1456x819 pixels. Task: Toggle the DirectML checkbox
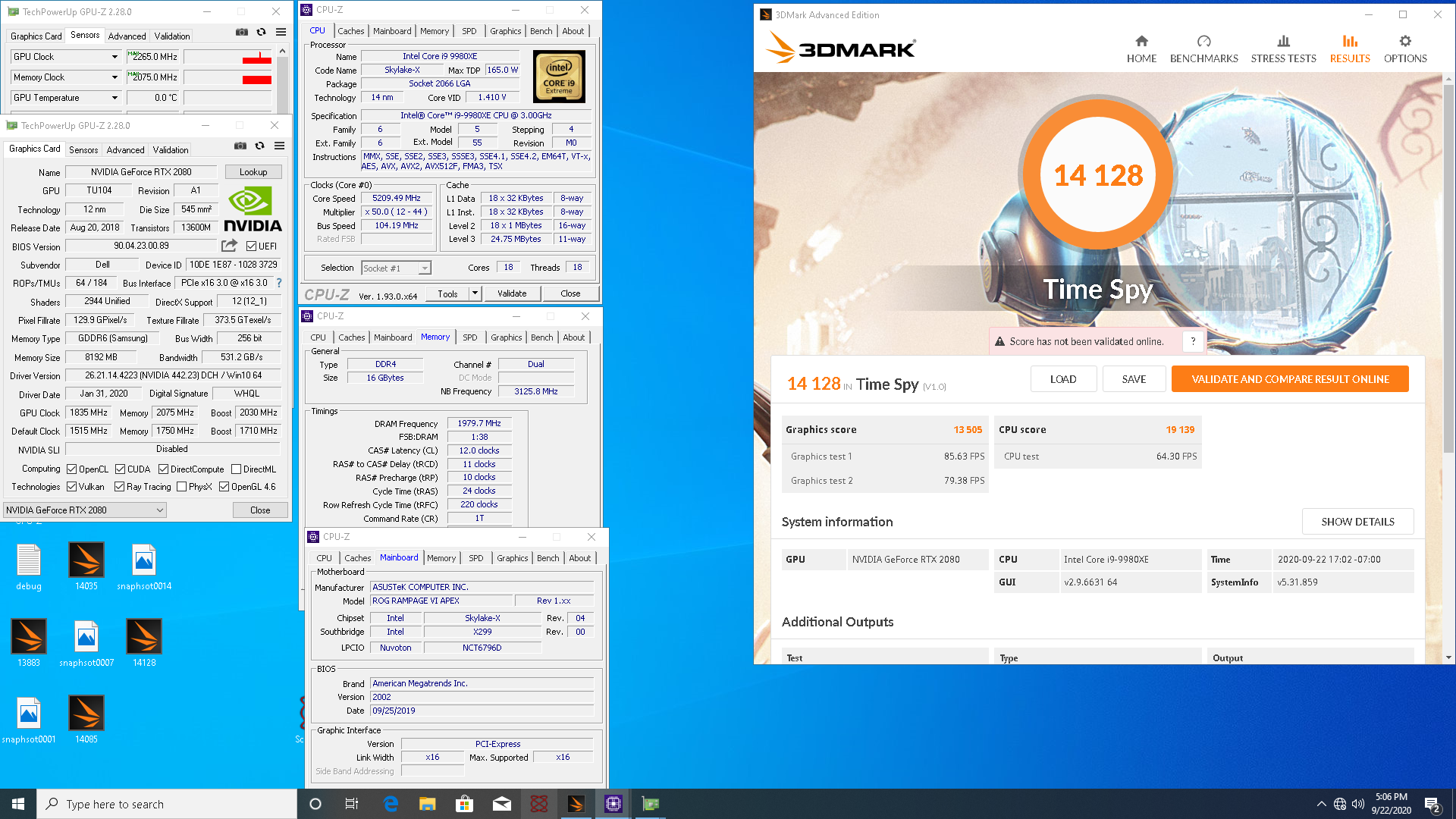click(x=236, y=469)
